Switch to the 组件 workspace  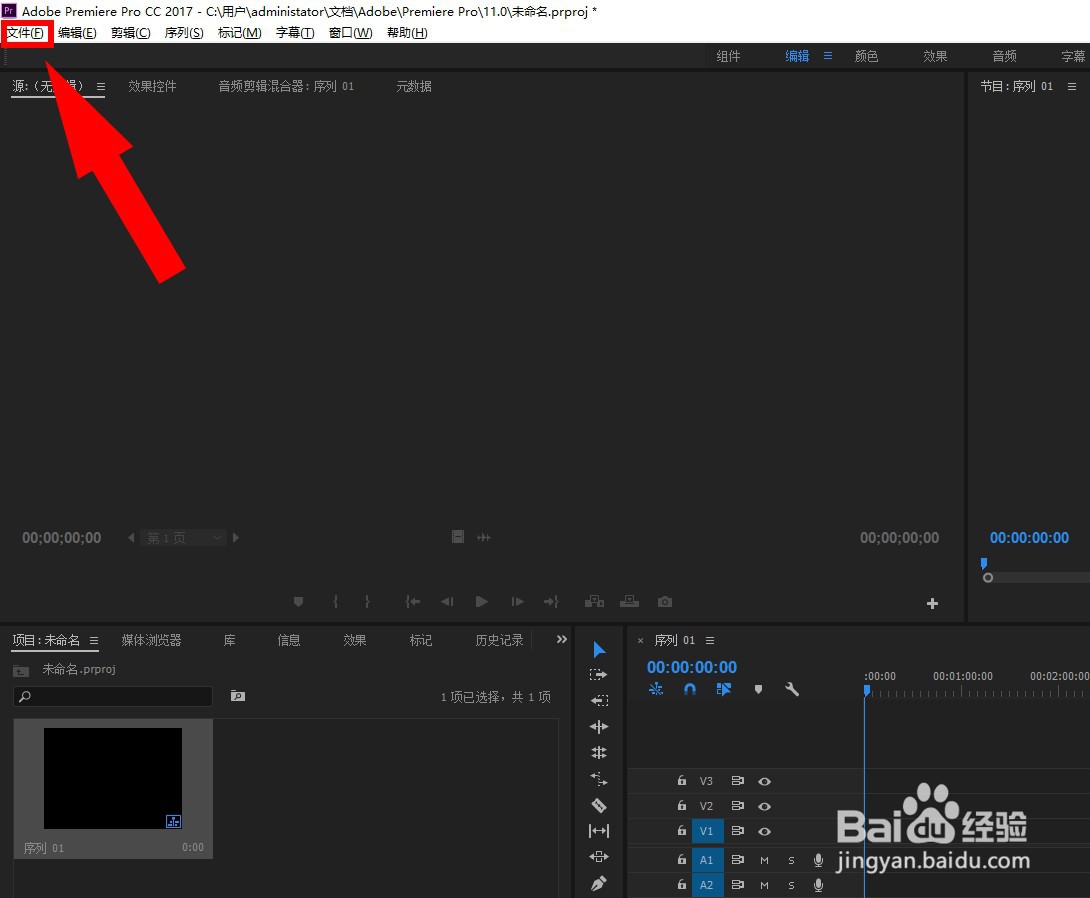click(x=728, y=56)
